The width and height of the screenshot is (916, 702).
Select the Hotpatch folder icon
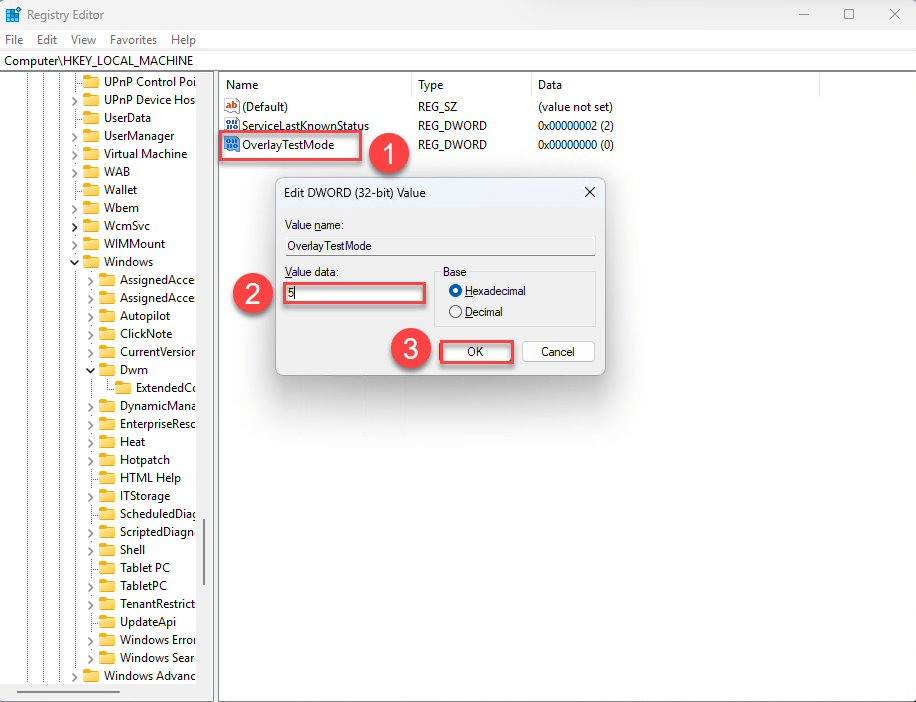pyautogui.click(x=107, y=460)
